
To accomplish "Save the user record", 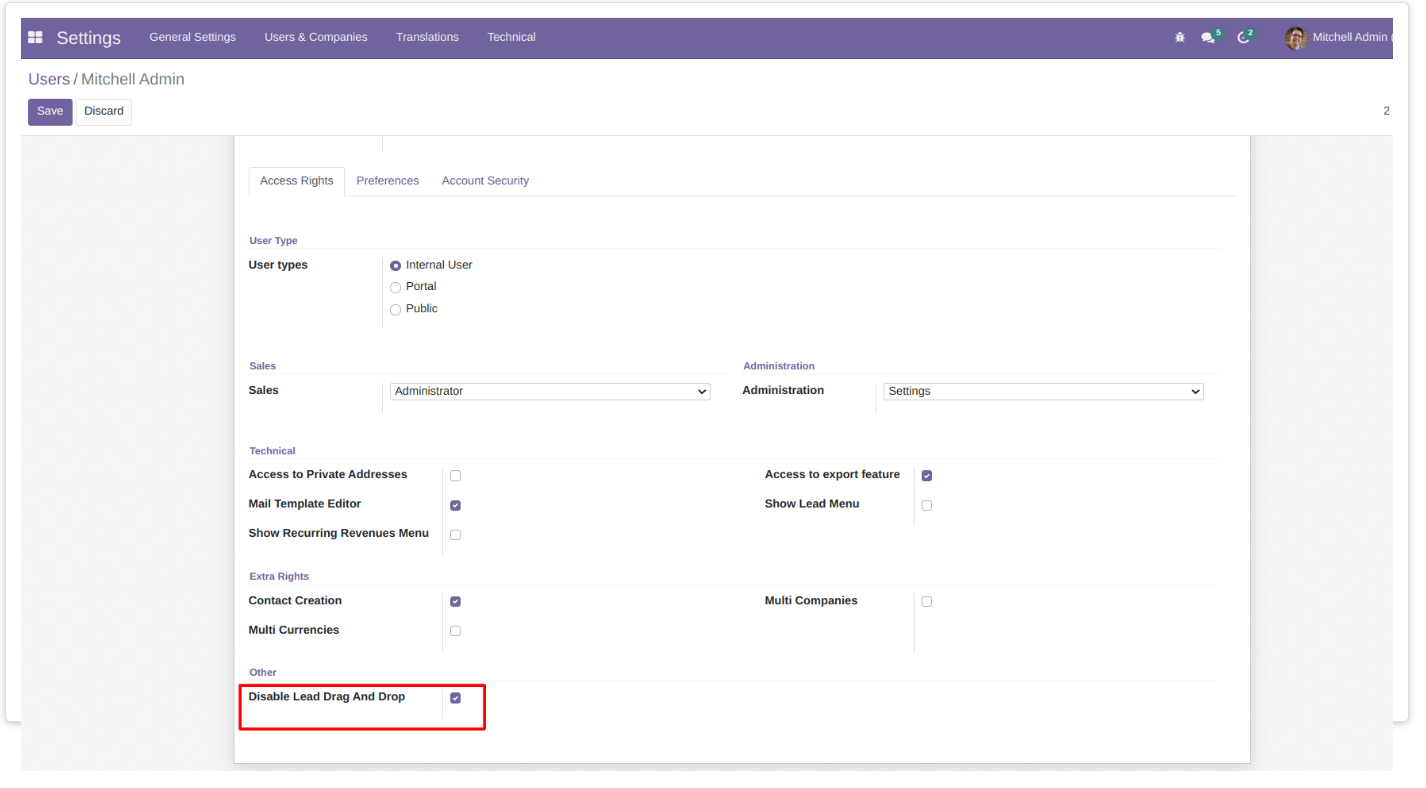I will click(50, 112).
